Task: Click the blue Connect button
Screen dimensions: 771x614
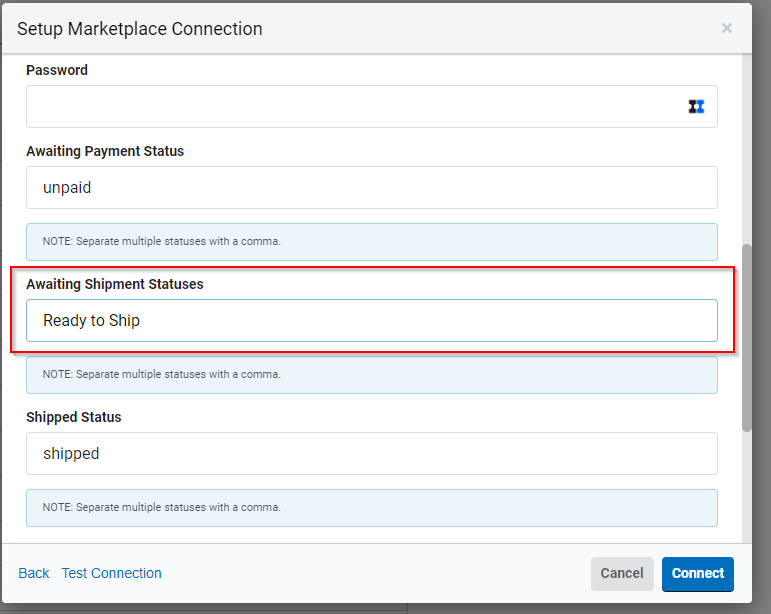Action: (x=697, y=573)
